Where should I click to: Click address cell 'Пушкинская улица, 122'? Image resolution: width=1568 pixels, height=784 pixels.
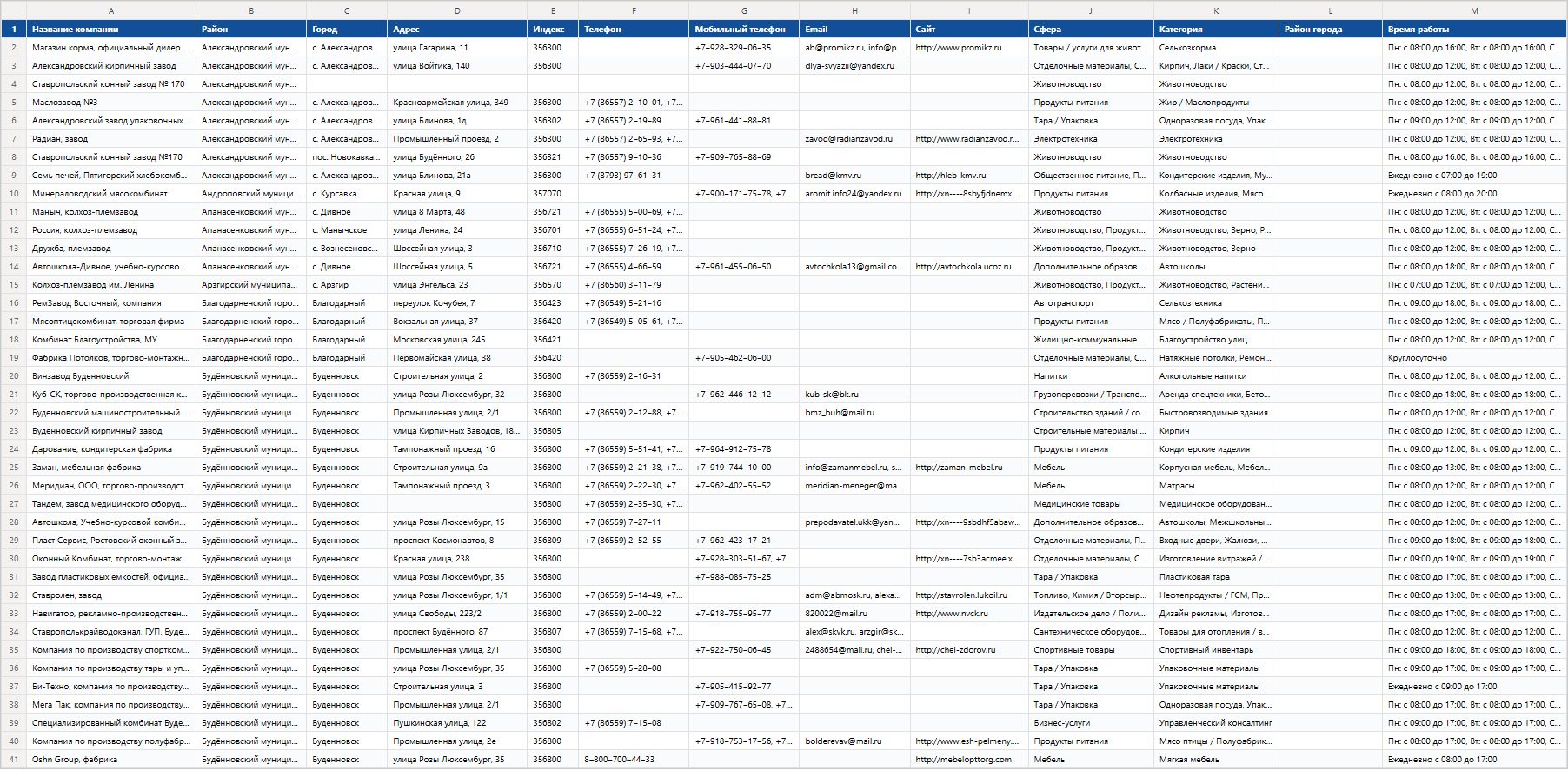[x=457, y=722]
